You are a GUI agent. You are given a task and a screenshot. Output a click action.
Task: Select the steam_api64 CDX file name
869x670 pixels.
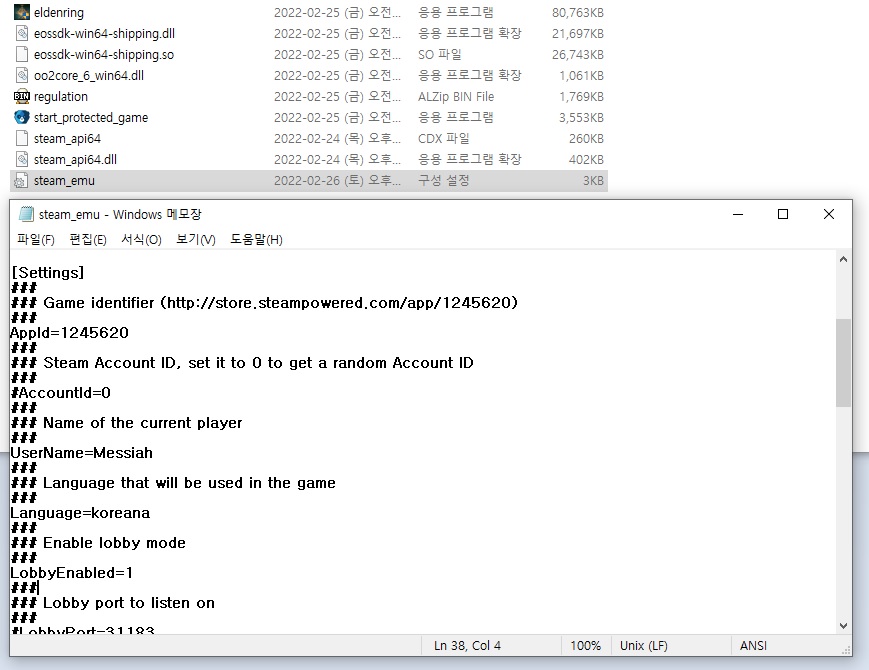67,139
